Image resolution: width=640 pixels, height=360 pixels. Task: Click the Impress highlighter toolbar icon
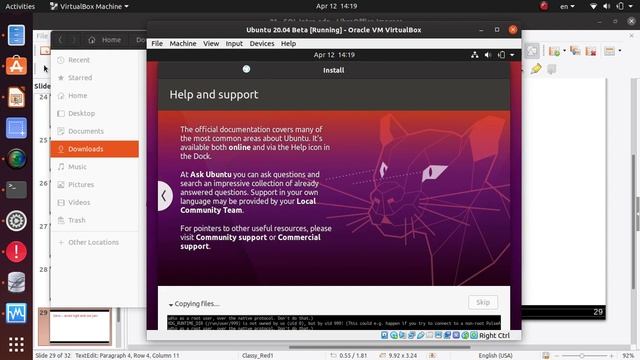(536, 69)
